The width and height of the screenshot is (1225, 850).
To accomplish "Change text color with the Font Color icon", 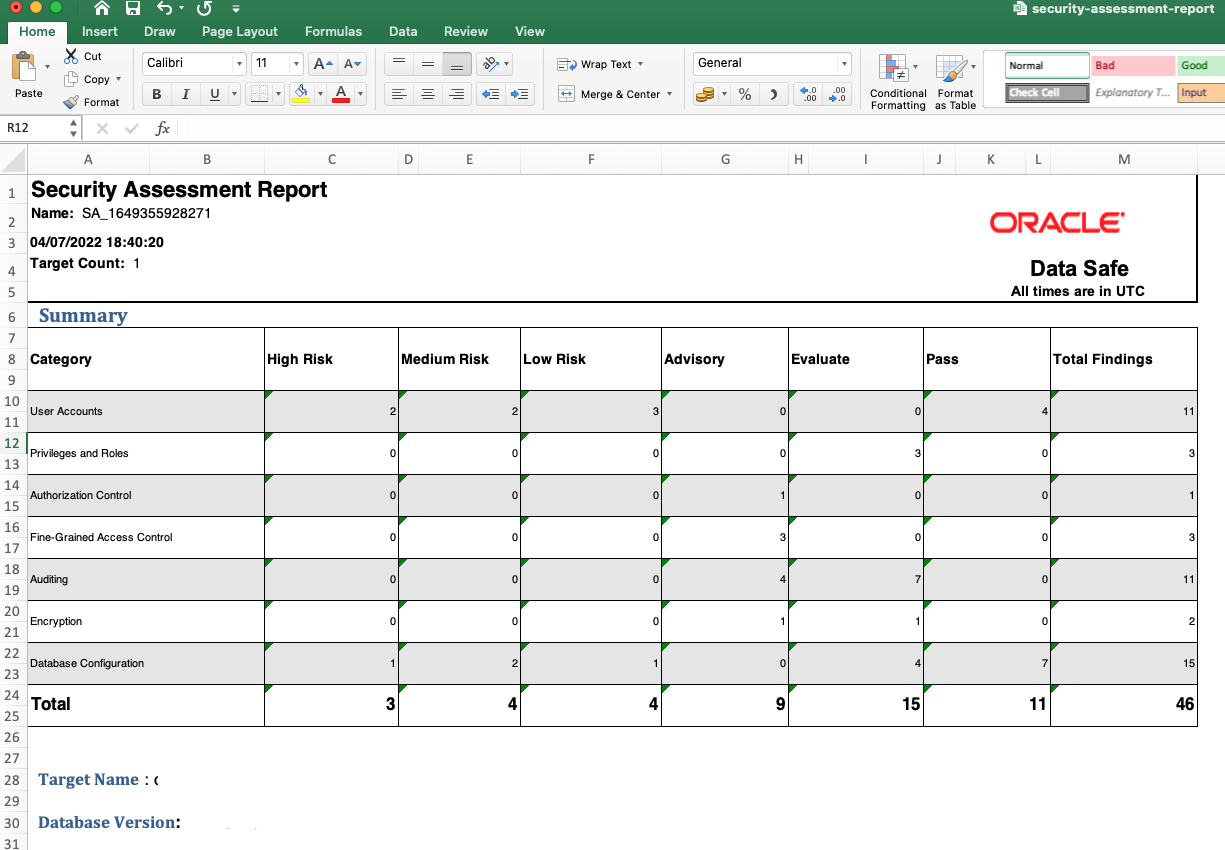I will point(343,94).
